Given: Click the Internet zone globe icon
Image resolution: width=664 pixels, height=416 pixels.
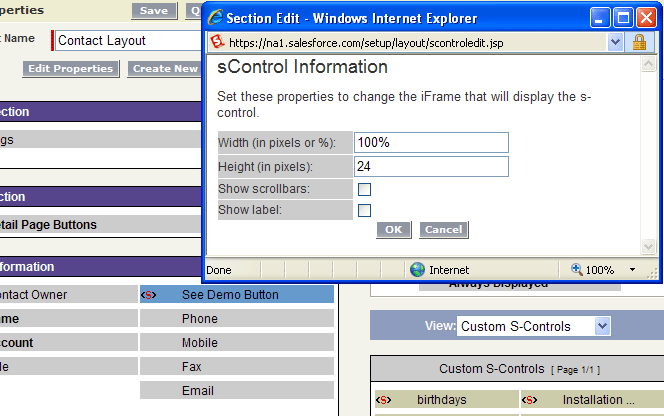Looking at the screenshot, I should (x=418, y=270).
